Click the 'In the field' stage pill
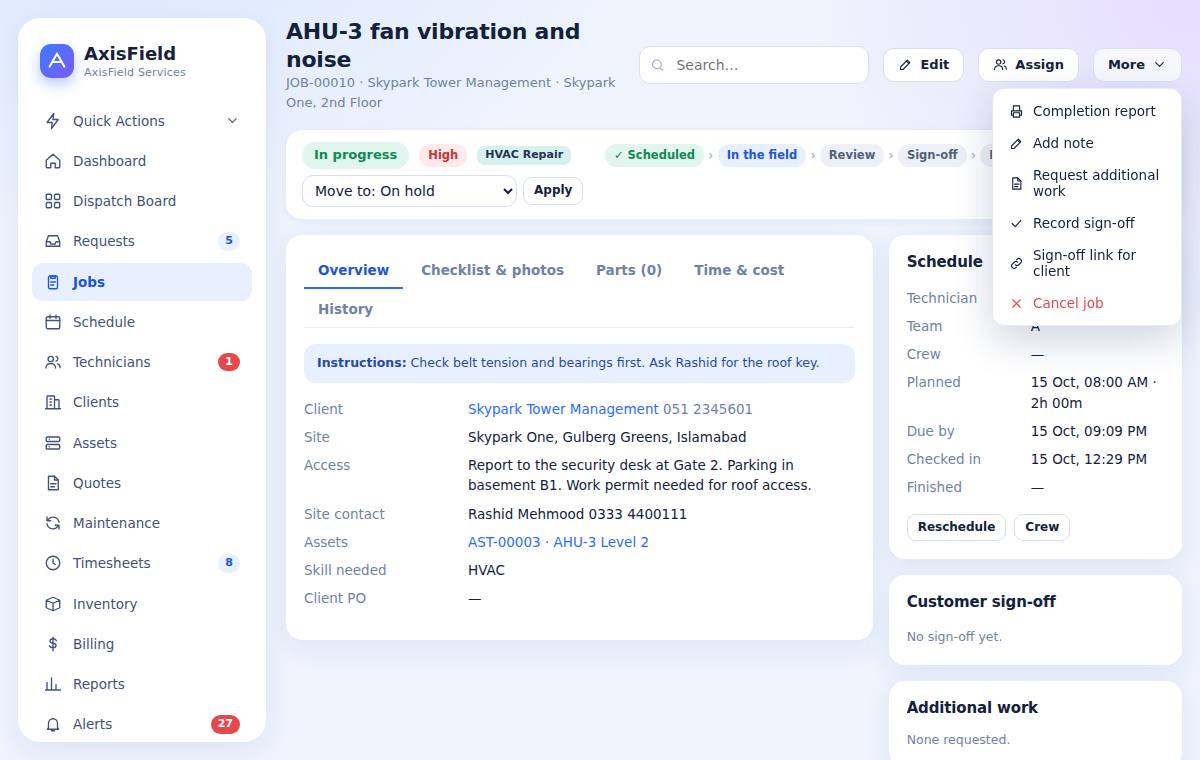Image resolution: width=1200 pixels, height=760 pixels. 762,155
